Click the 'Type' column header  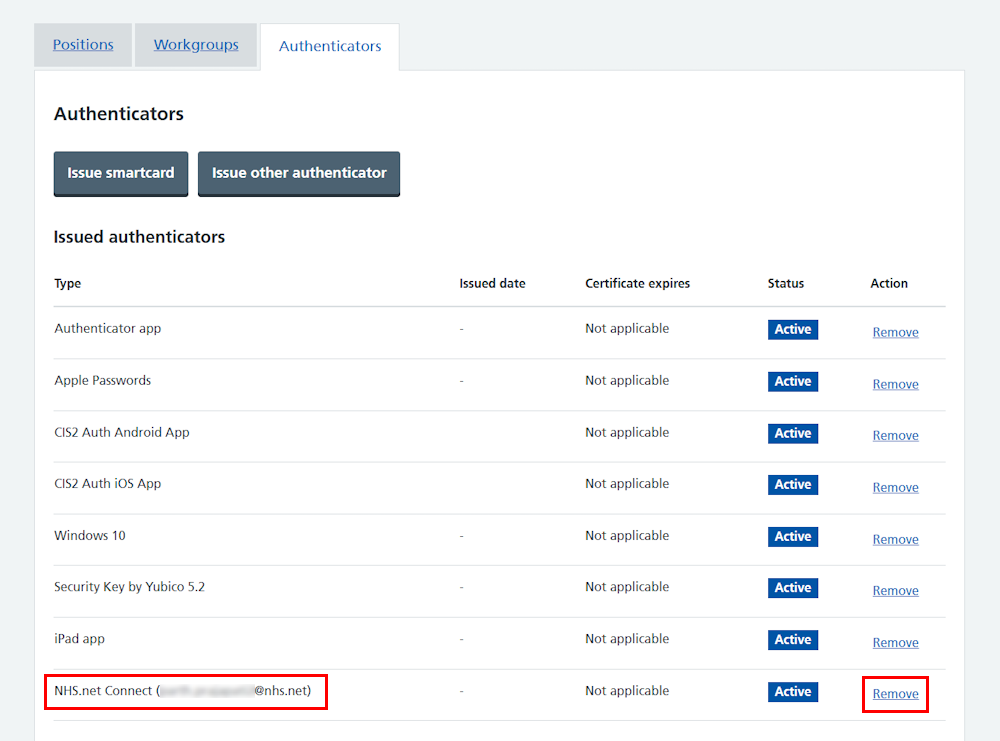tap(68, 283)
